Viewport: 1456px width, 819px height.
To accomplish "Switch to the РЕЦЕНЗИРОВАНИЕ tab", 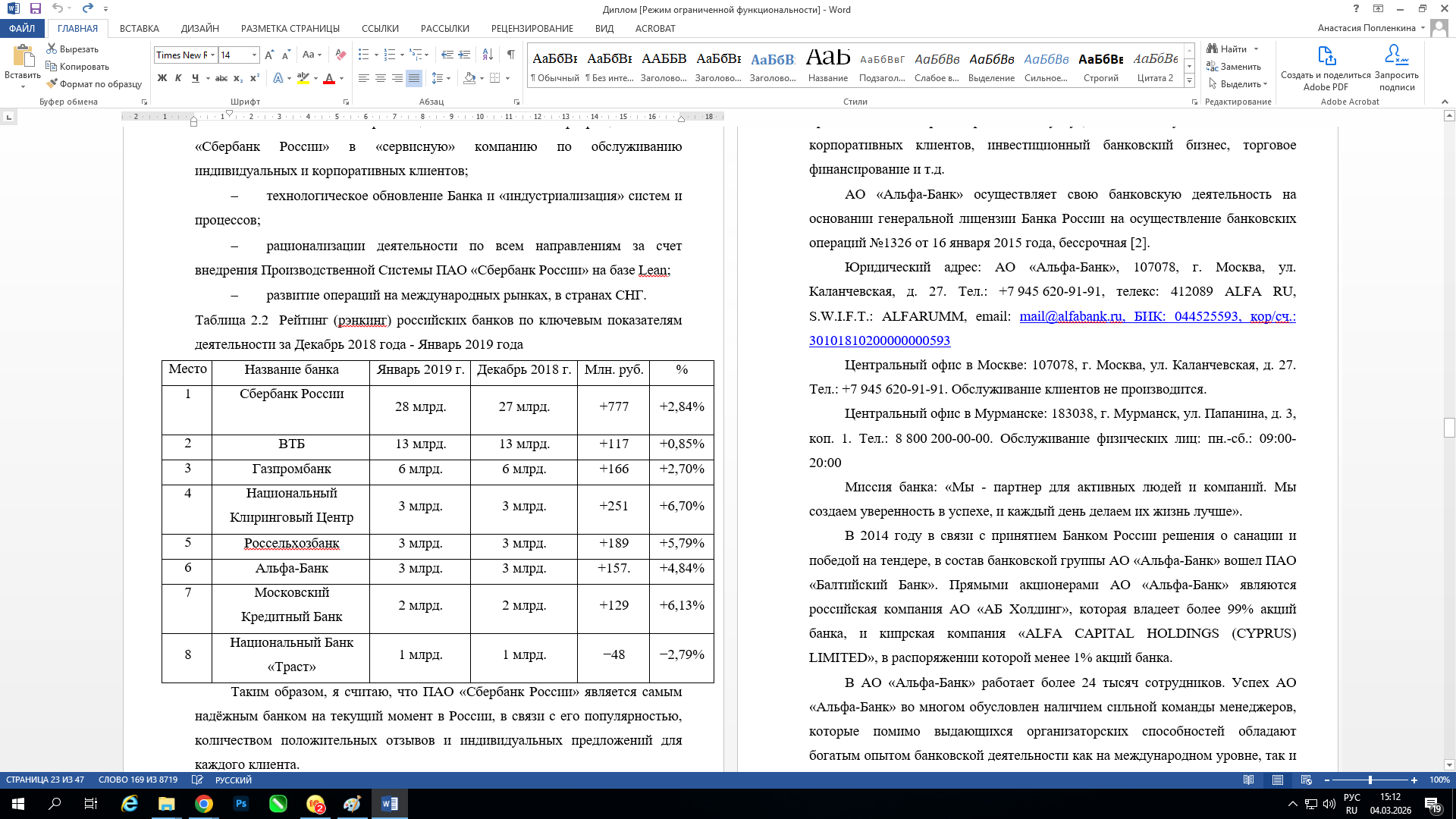I will pyautogui.click(x=532, y=28).
